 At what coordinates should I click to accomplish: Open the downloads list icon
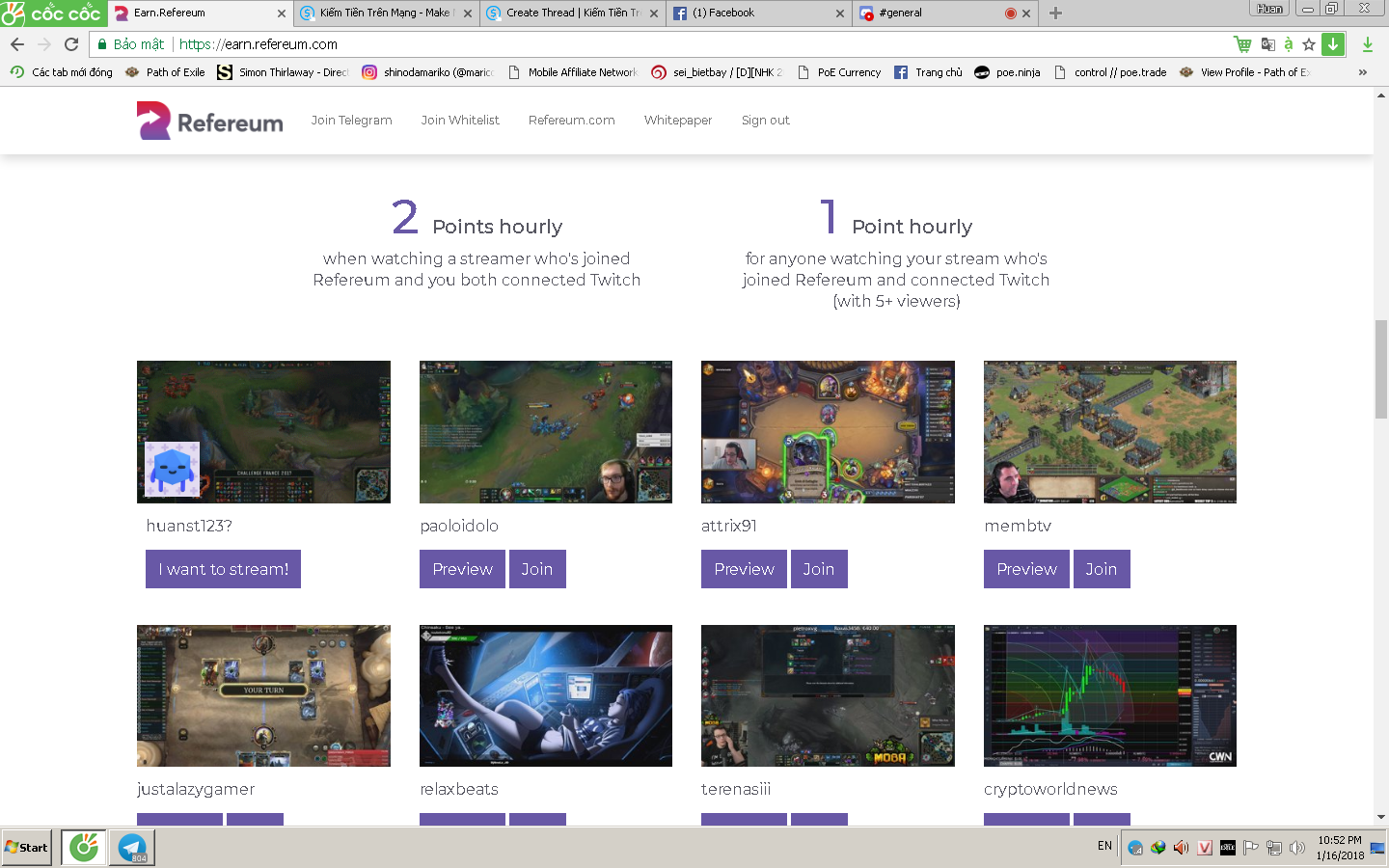(1368, 44)
